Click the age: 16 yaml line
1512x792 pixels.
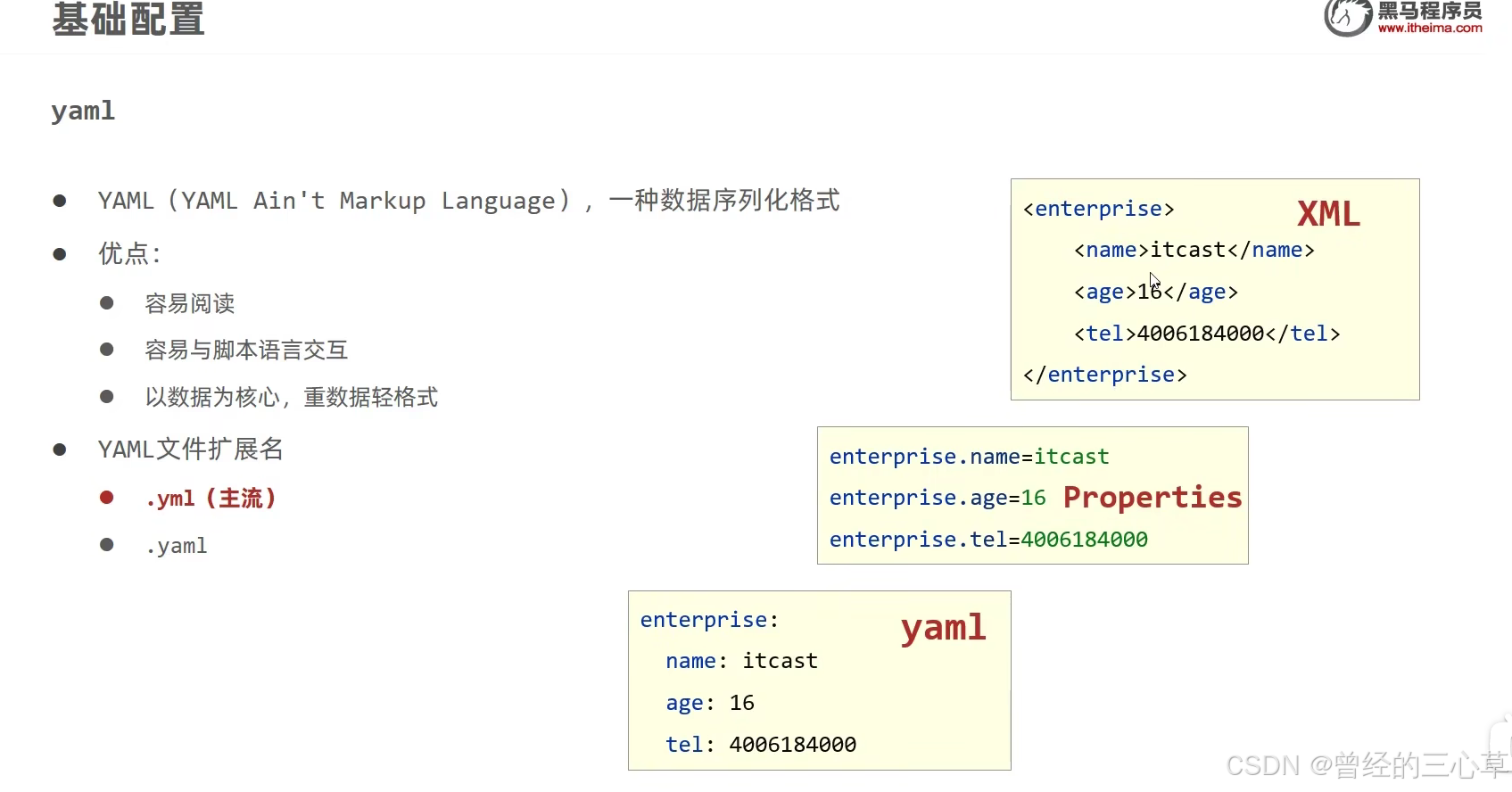(x=710, y=703)
